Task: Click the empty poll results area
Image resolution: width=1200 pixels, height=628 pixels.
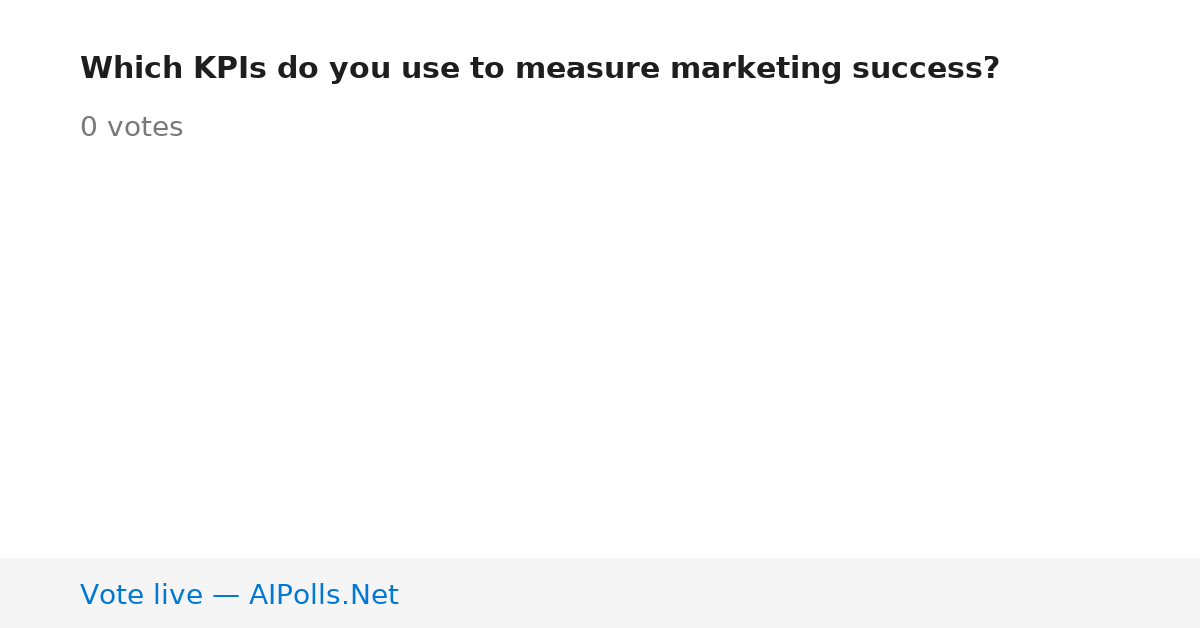Action: pos(600,350)
